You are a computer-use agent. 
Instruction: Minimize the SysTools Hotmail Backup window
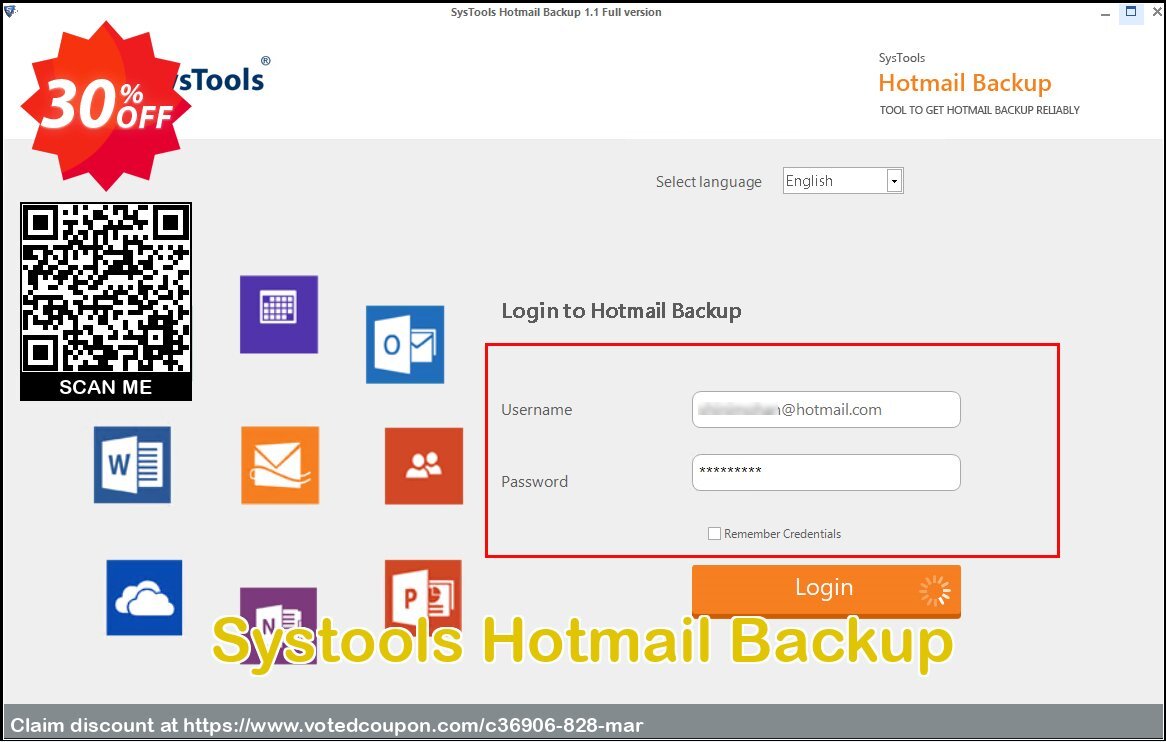[1105, 13]
